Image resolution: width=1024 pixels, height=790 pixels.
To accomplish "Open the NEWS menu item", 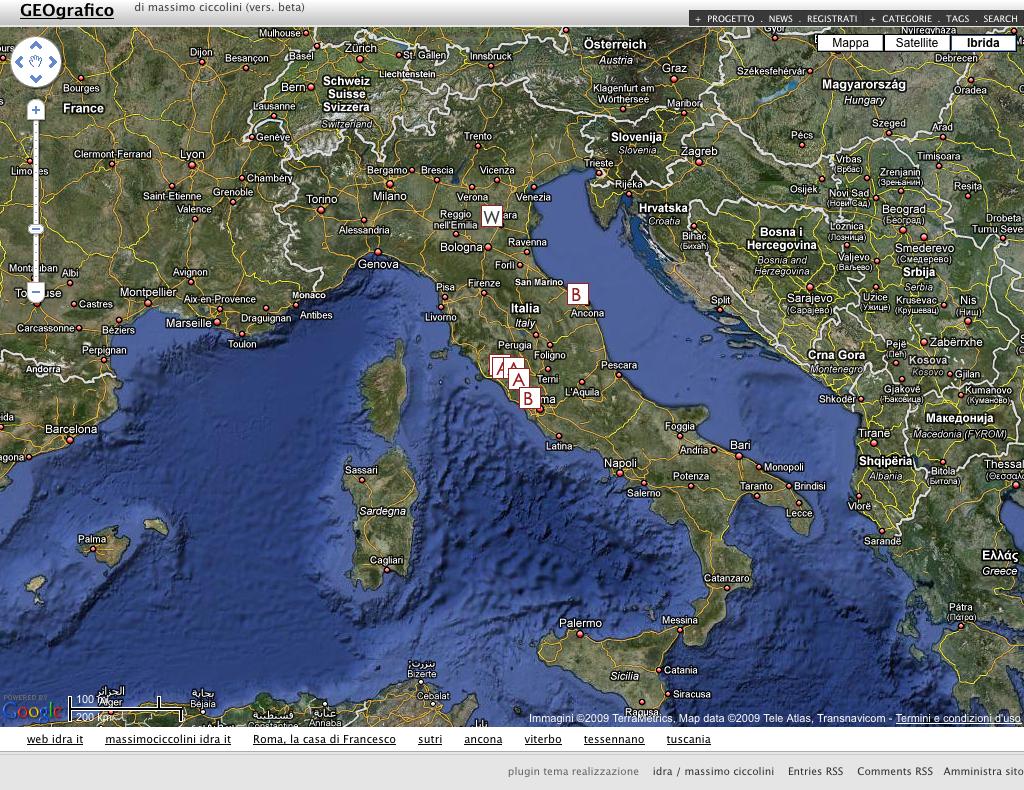I will coord(780,19).
